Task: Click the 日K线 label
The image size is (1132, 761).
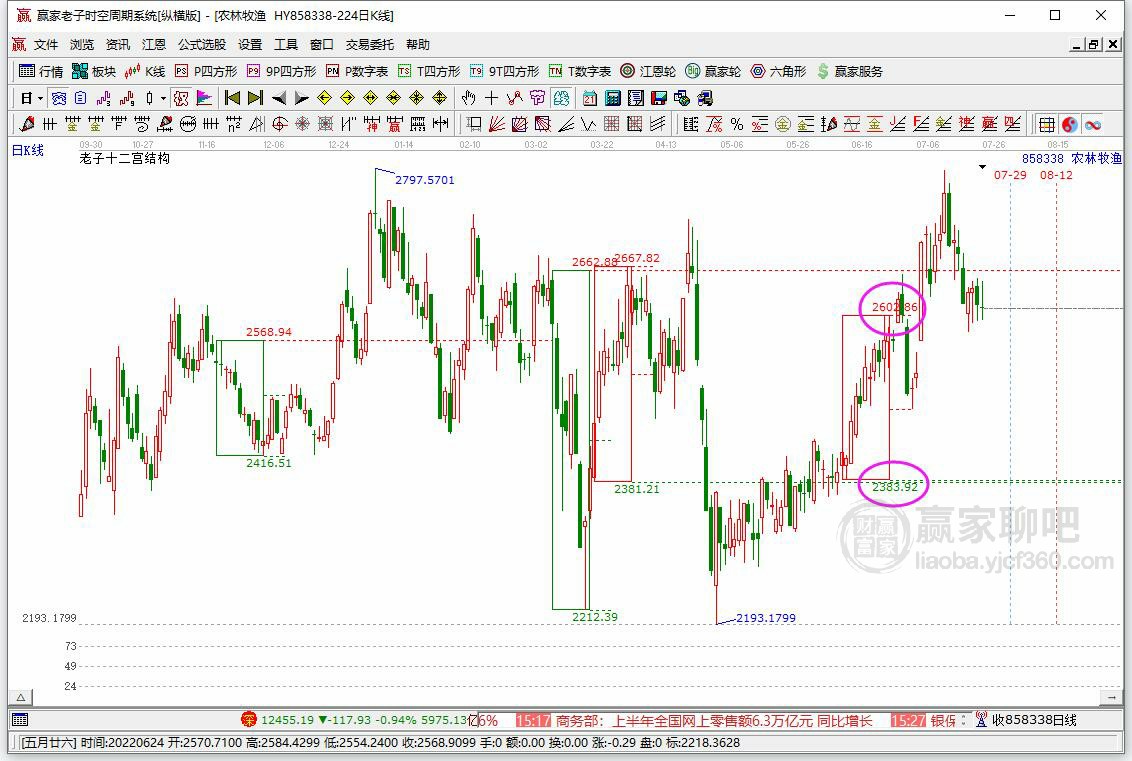Action: coord(28,150)
